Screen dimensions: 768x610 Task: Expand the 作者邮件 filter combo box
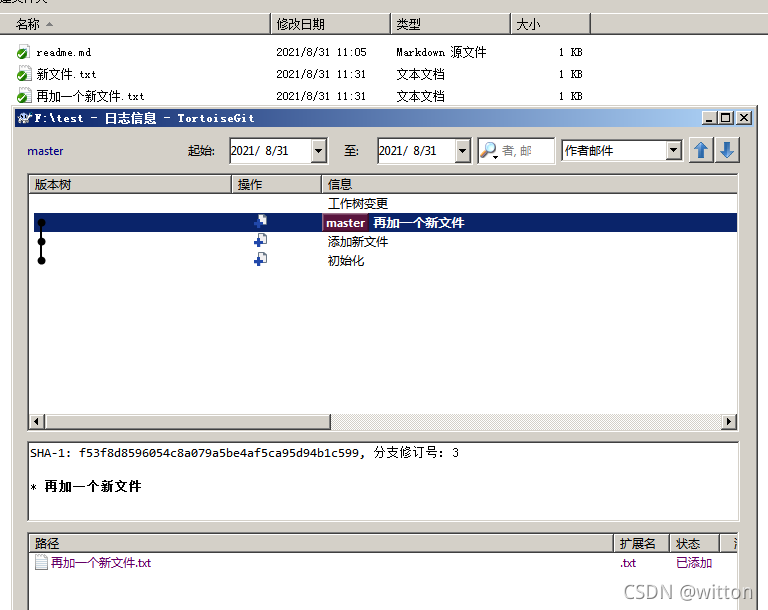point(674,150)
